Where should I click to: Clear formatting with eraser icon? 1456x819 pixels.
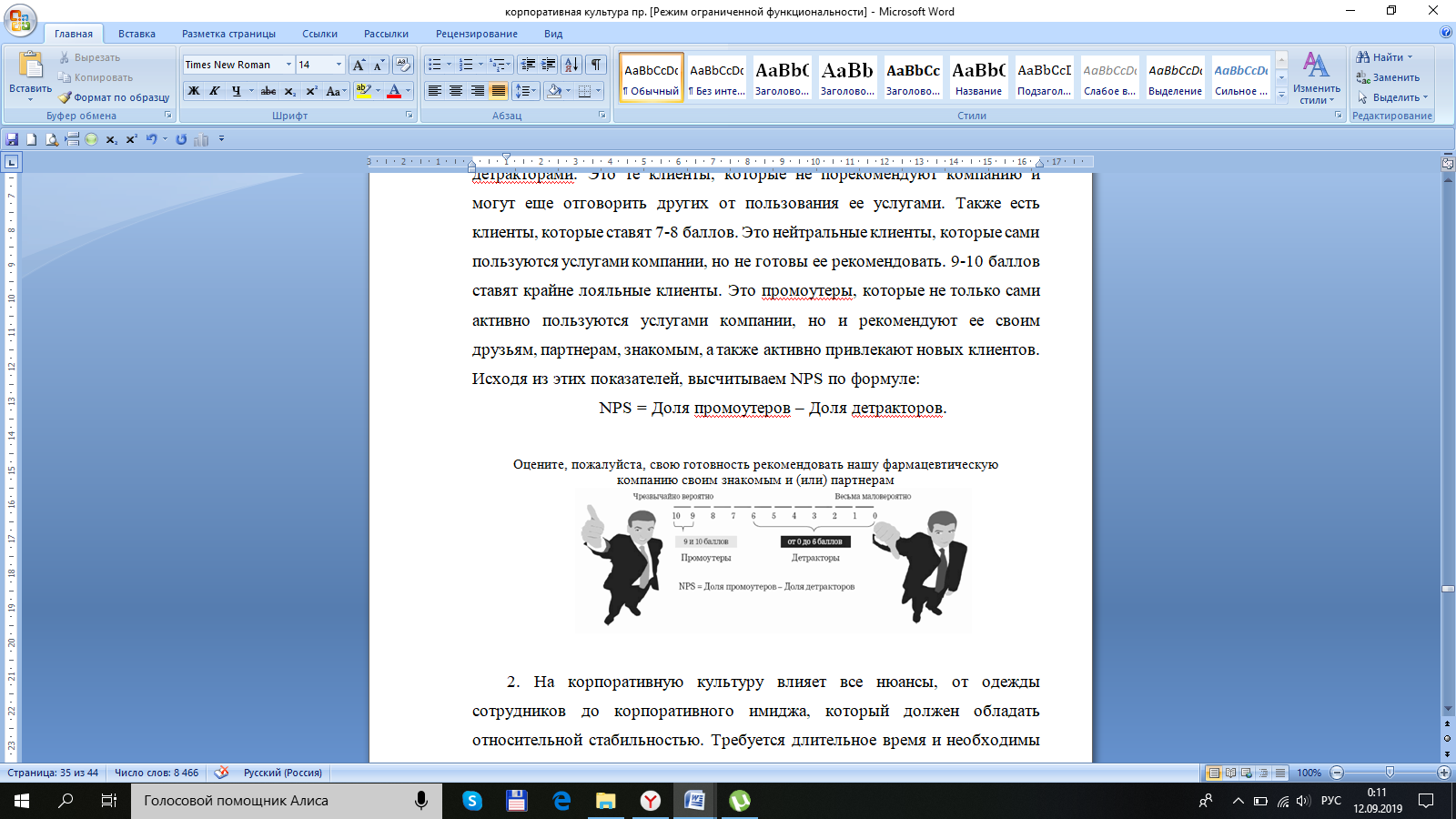[403, 65]
